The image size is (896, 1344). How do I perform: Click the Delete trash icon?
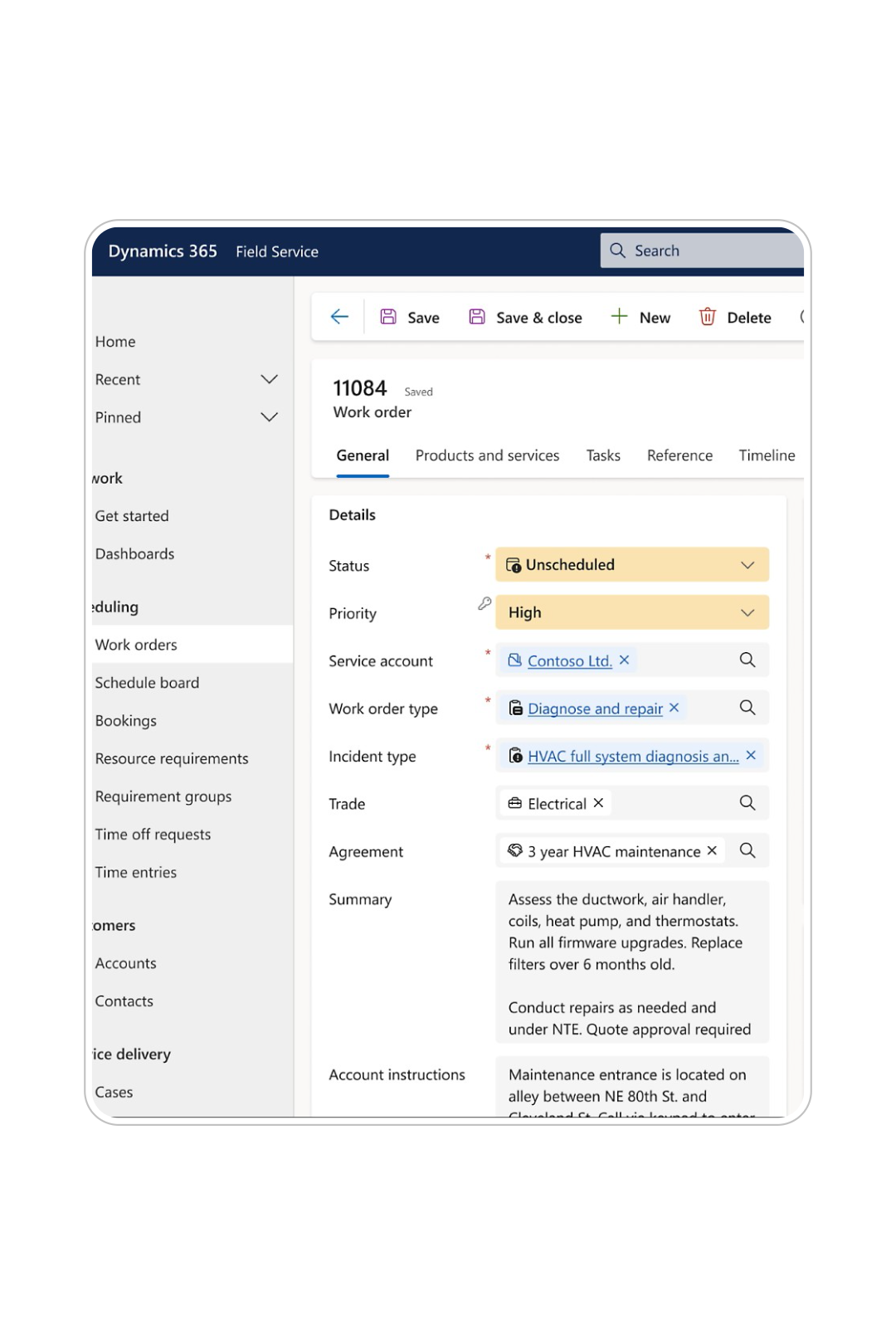click(708, 317)
